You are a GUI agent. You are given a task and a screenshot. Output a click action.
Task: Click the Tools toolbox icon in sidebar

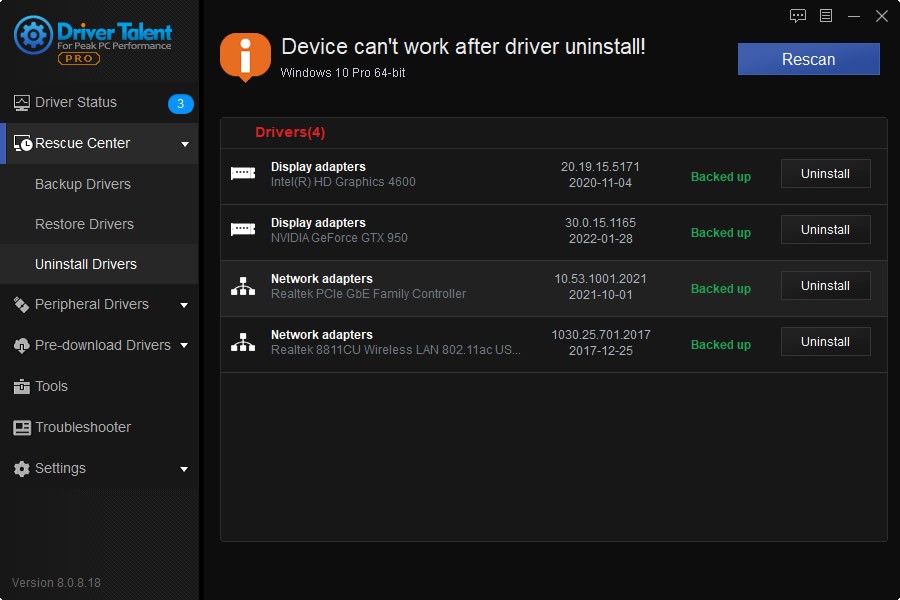tap(22, 386)
